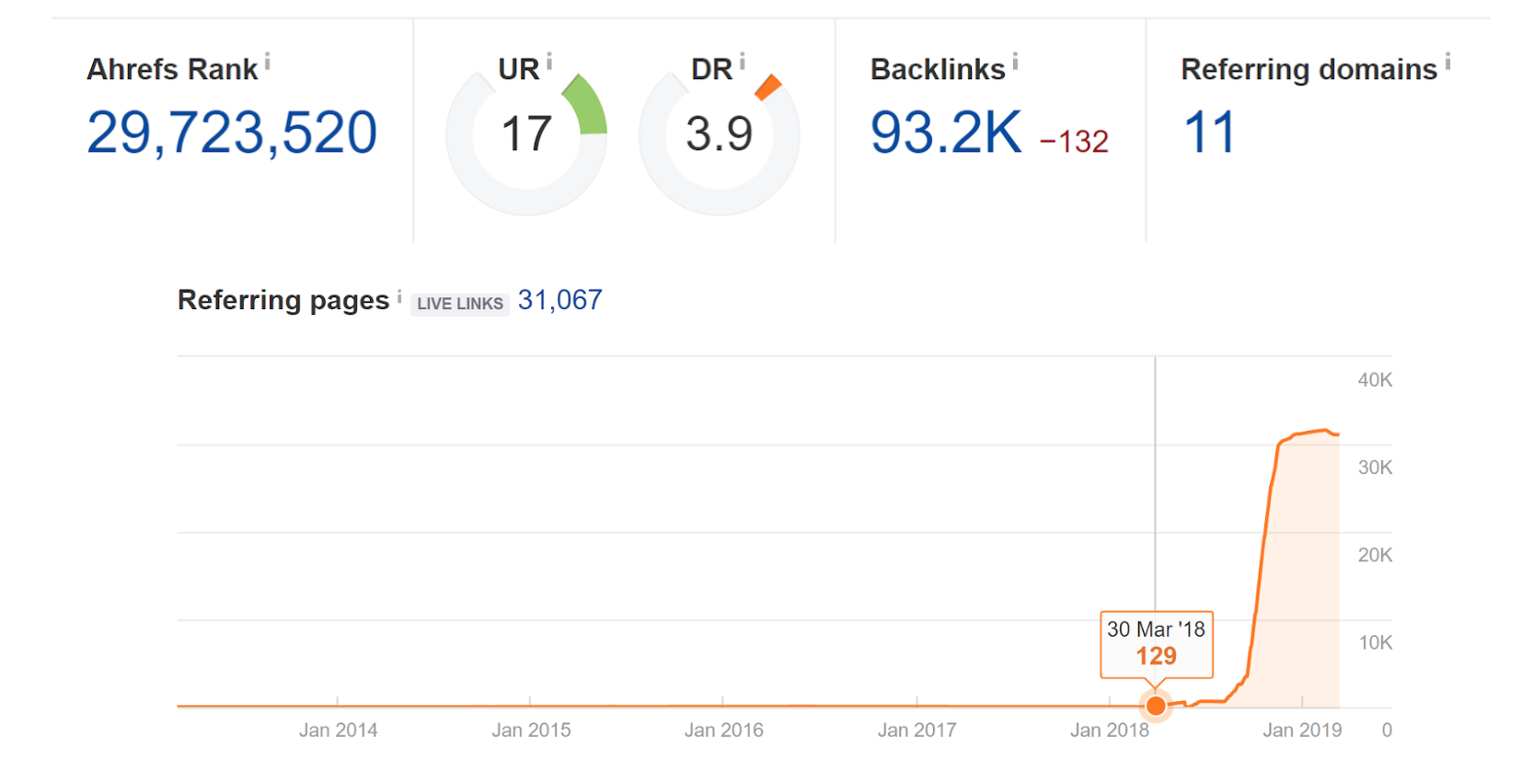Click the Jan 2016 axis label
Viewport: 1522px width, 784px height.
coord(724,731)
